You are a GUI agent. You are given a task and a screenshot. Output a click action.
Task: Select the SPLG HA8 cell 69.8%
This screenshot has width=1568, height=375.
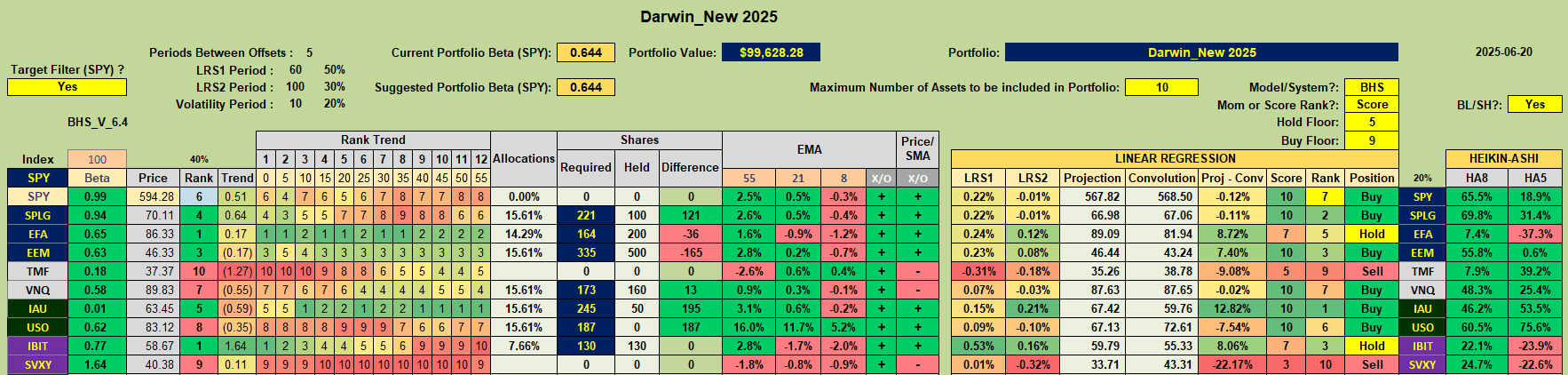pyautogui.click(x=1477, y=215)
